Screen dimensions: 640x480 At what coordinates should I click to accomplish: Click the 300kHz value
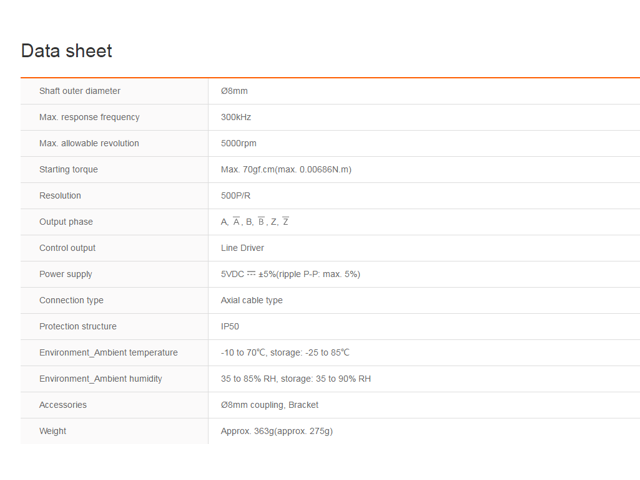[236, 117]
